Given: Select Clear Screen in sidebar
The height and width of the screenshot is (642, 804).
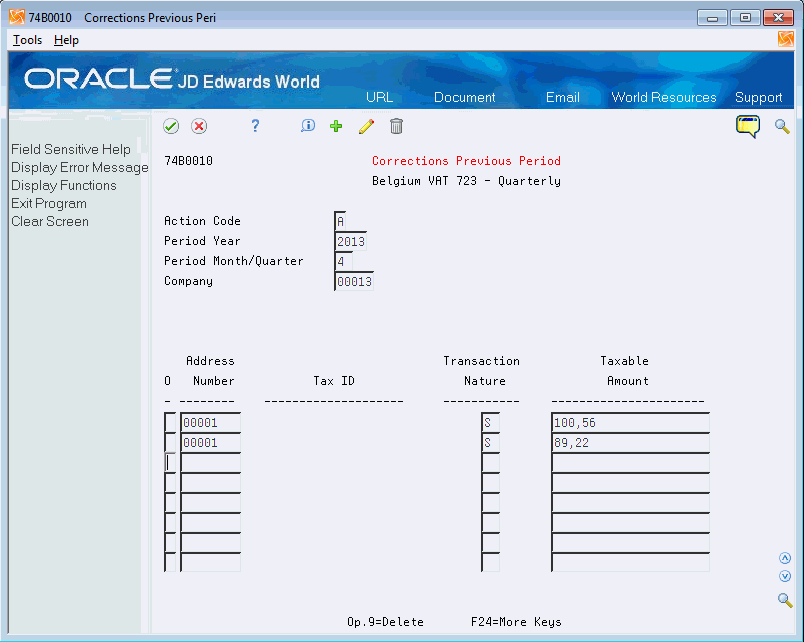Looking at the screenshot, I should coord(50,222).
